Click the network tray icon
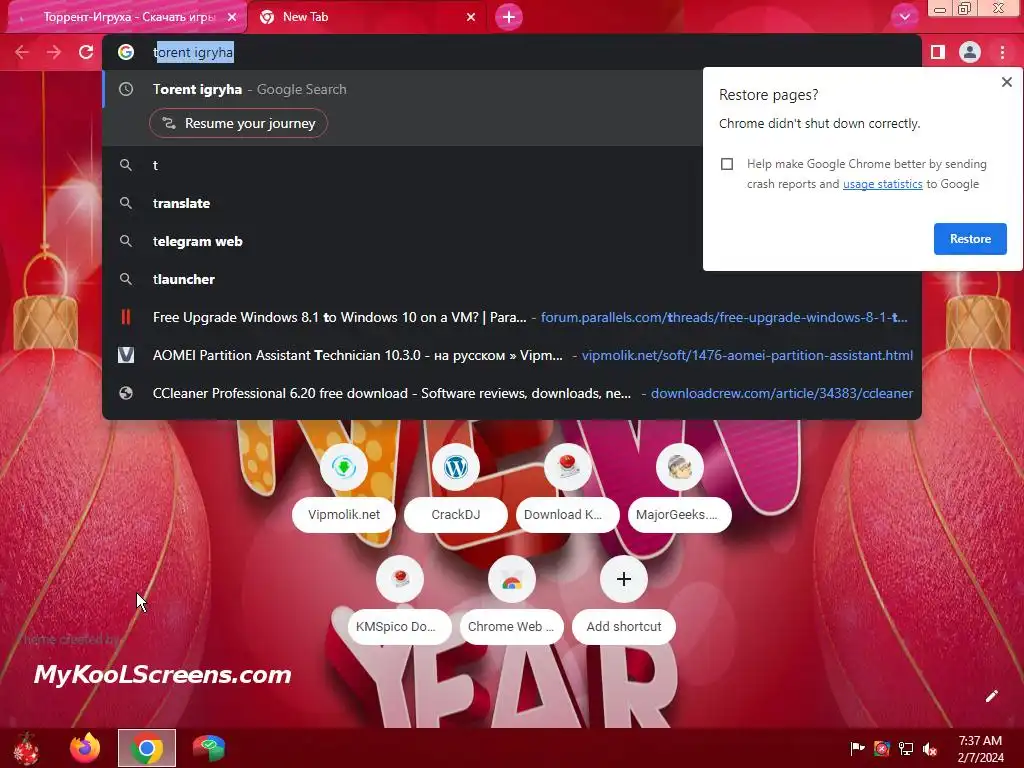Viewport: 1024px width, 768px height. 906,749
